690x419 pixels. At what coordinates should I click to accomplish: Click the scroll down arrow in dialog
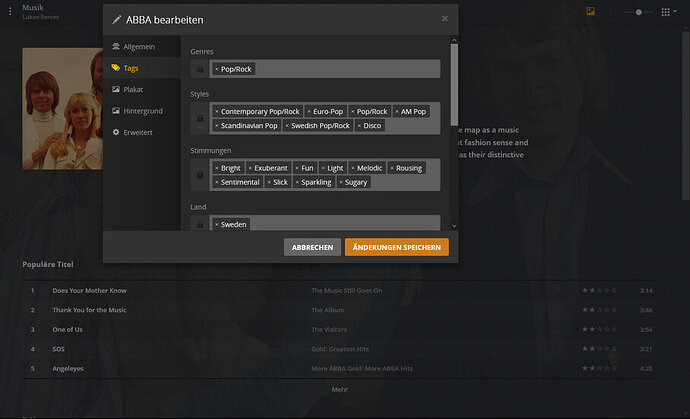[454, 226]
